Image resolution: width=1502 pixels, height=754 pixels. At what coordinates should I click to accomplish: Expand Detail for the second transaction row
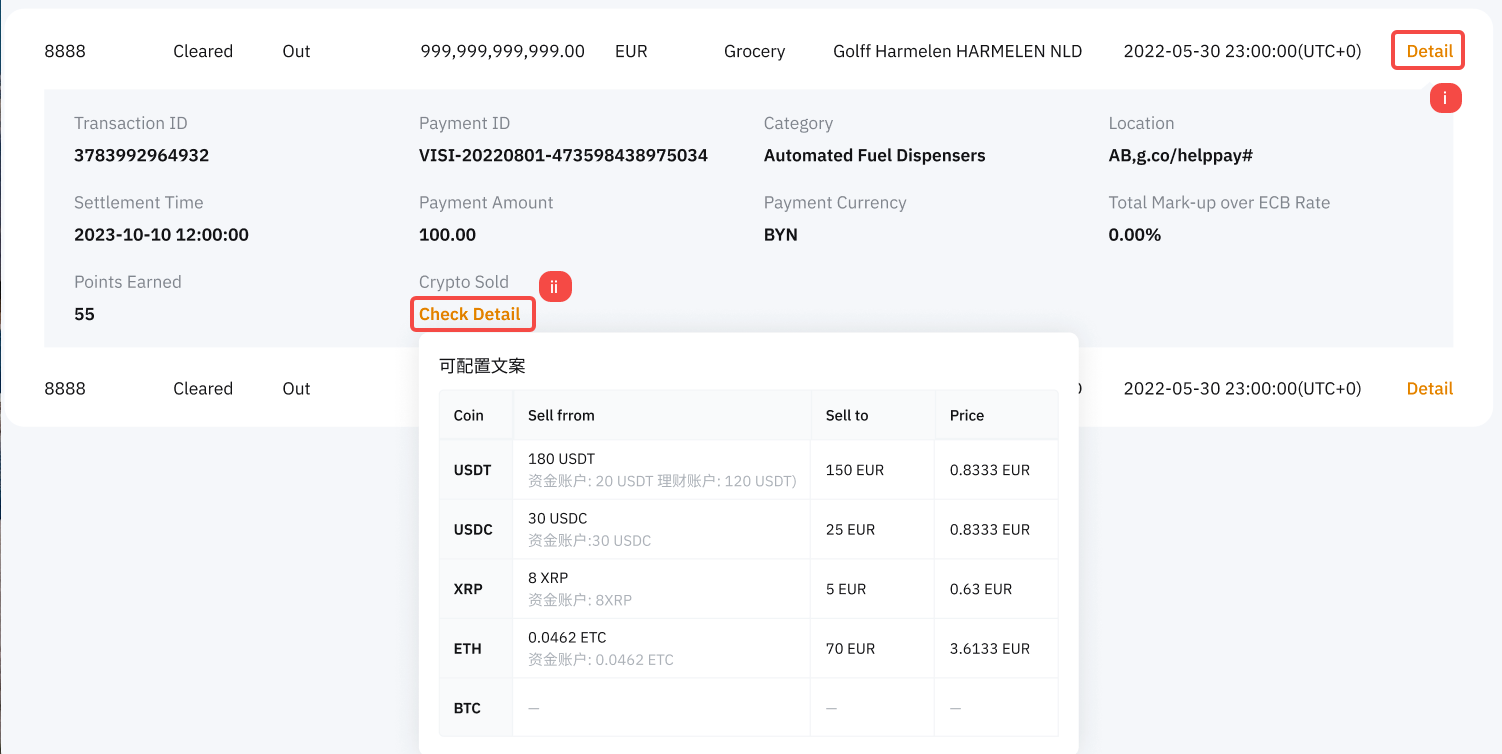point(1429,389)
